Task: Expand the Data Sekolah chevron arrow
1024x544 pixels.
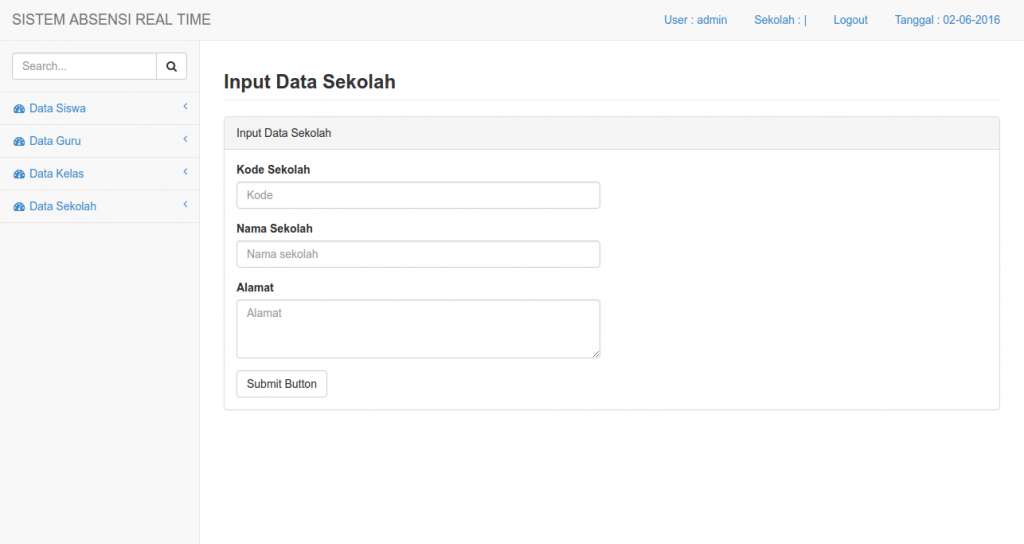Action: click(185, 204)
